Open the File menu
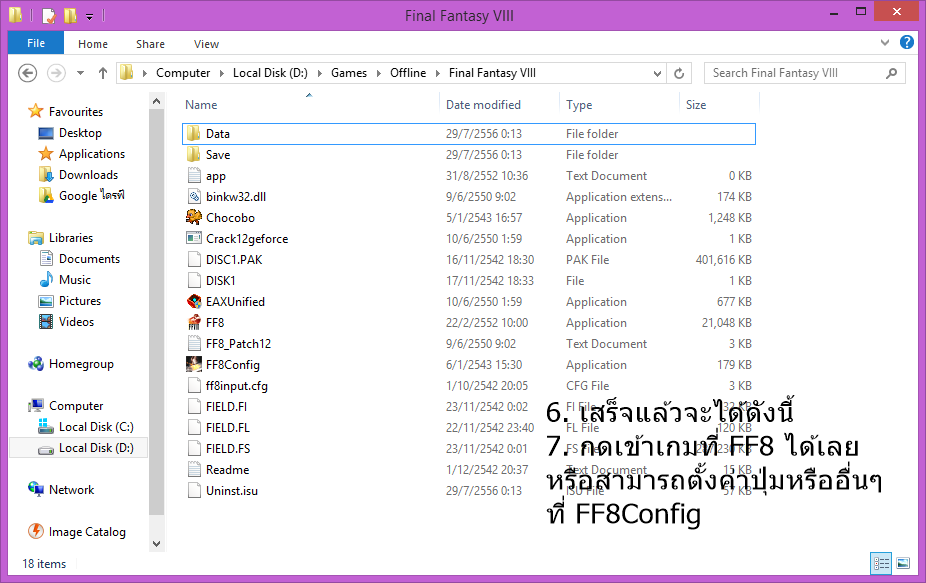Screen dimensions: 926x583 pyautogui.click(x=35, y=43)
